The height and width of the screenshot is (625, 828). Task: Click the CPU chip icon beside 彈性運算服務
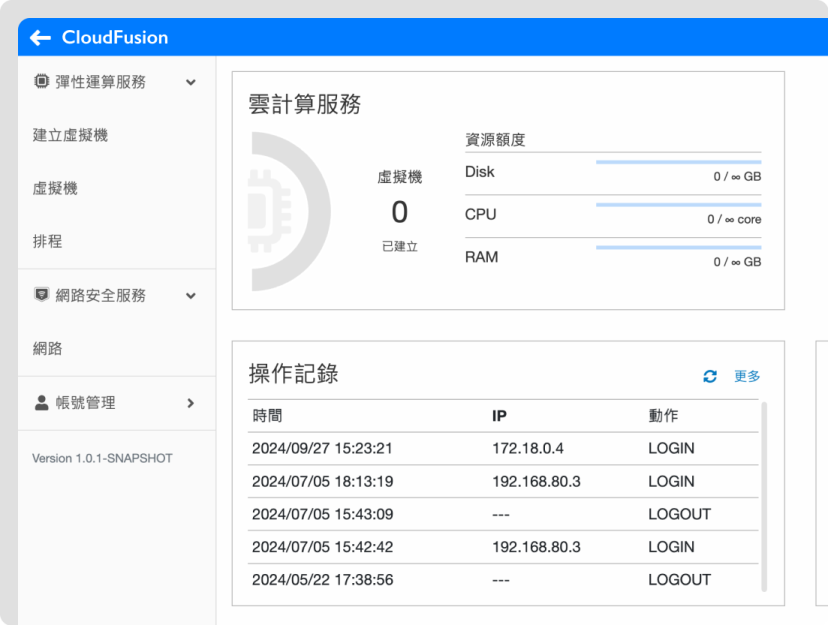tap(40, 82)
